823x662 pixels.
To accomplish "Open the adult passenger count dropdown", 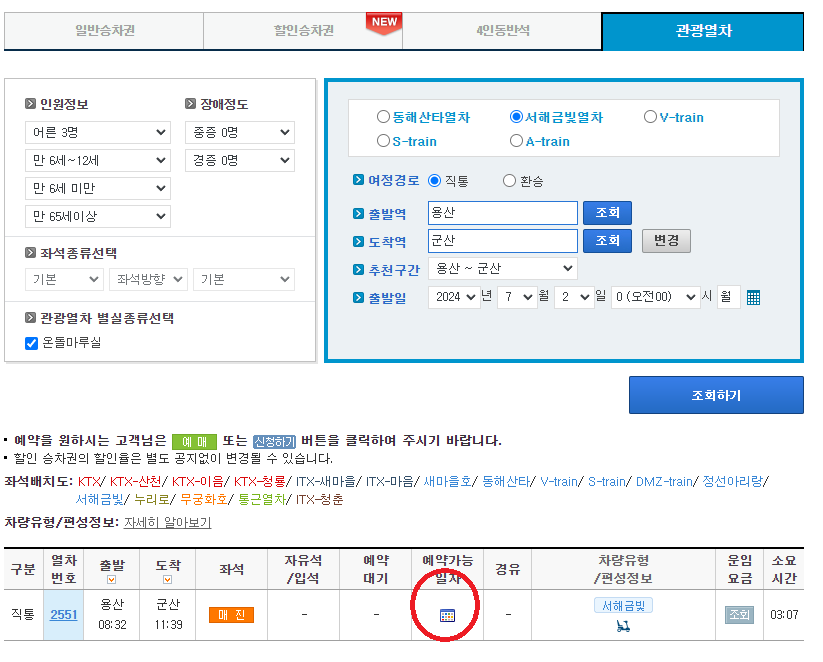I will pos(97,132).
